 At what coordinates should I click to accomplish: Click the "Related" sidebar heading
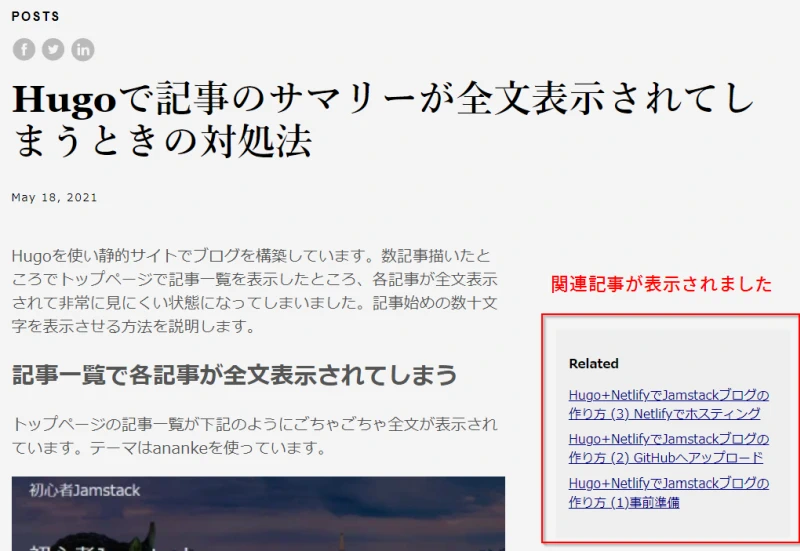pyautogui.click(x=594, y=364)
